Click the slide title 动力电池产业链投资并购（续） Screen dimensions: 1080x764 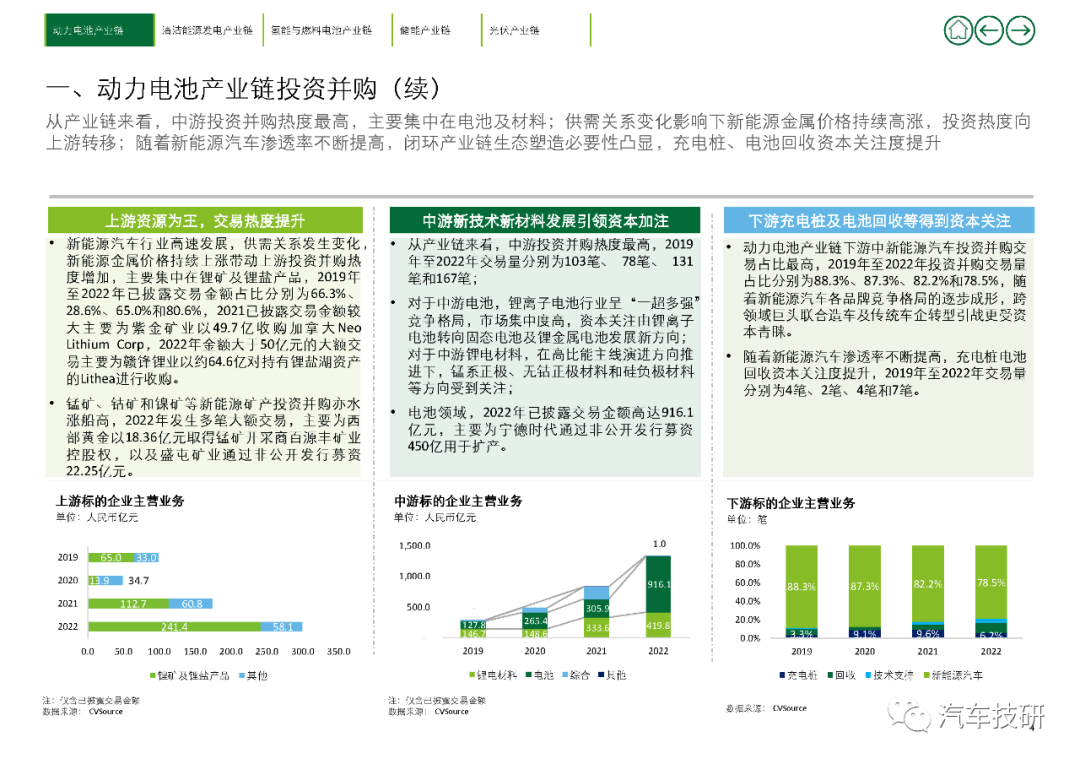coord(242,89)
